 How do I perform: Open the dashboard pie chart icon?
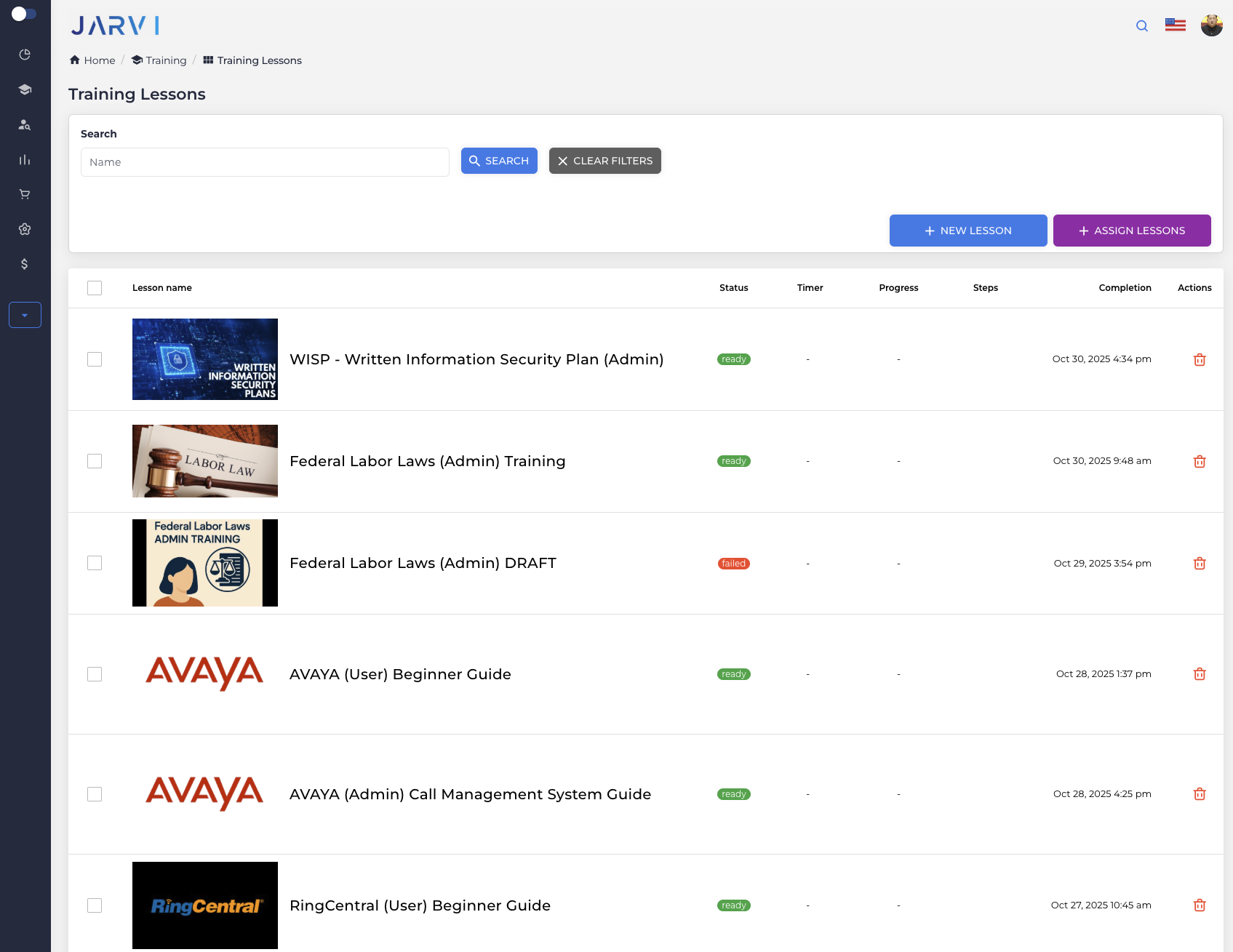(24, 54)
